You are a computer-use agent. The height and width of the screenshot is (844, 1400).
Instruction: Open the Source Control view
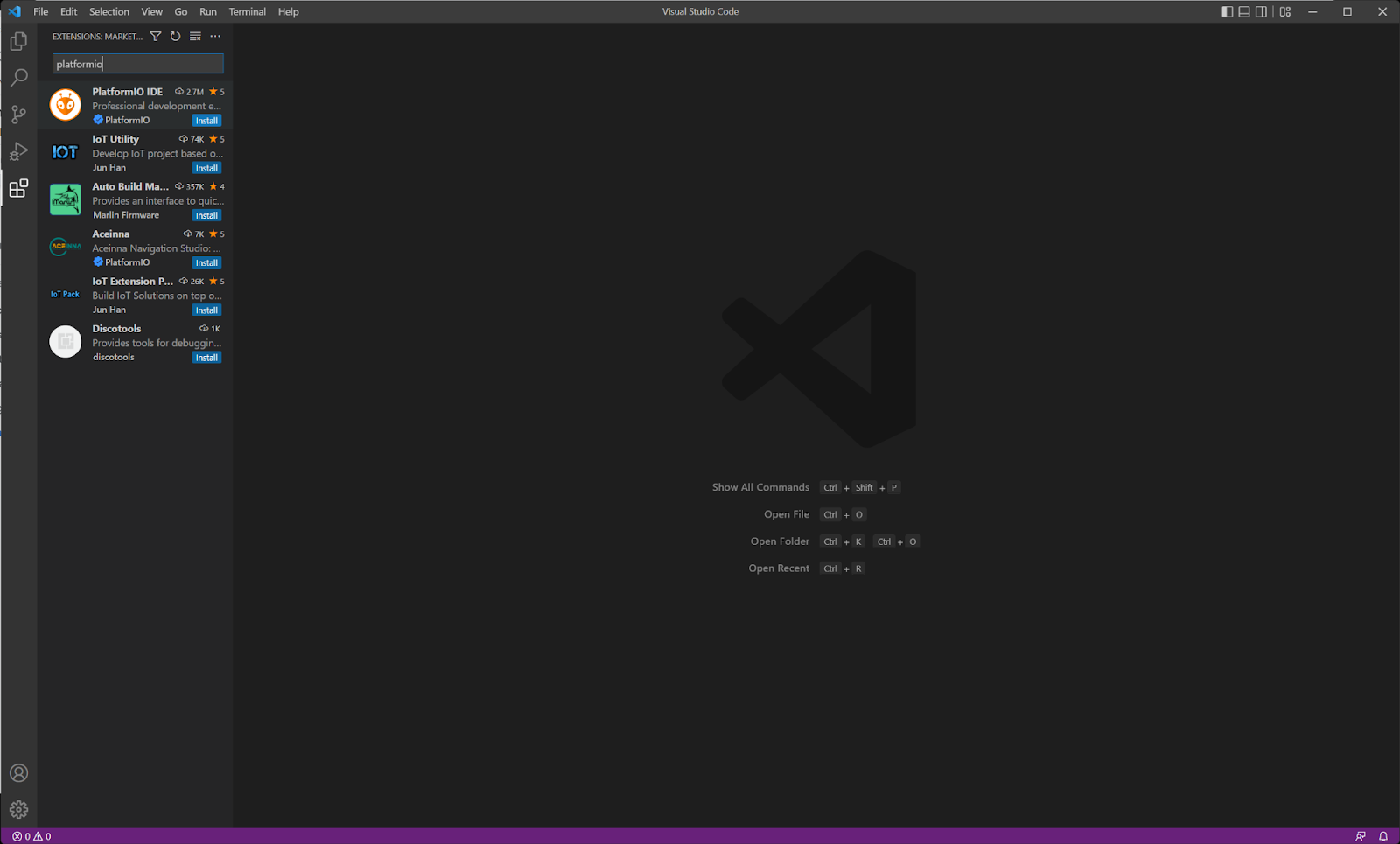(x=18, y=115)
